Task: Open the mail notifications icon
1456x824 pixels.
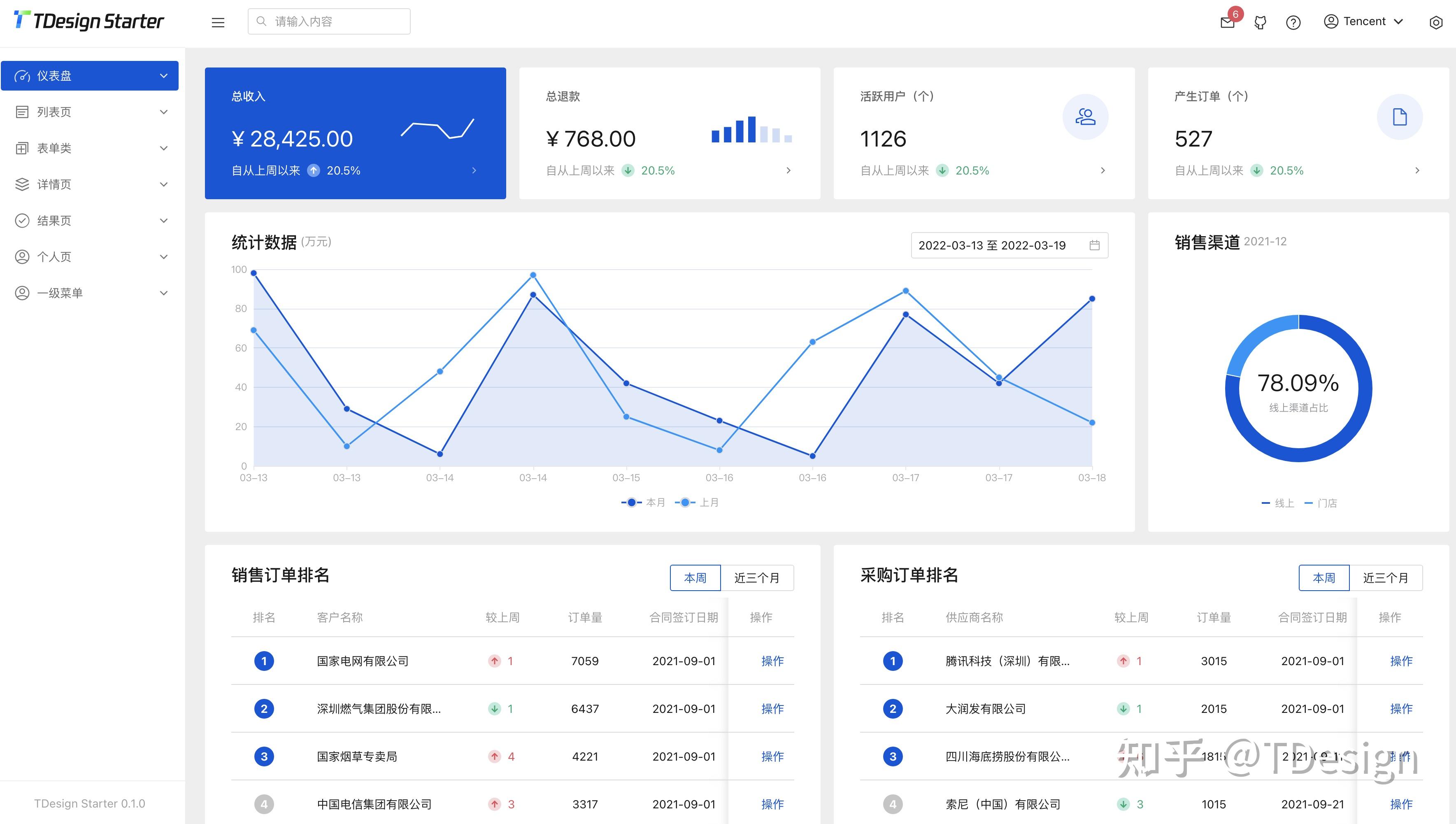Action: (1227, 23)
